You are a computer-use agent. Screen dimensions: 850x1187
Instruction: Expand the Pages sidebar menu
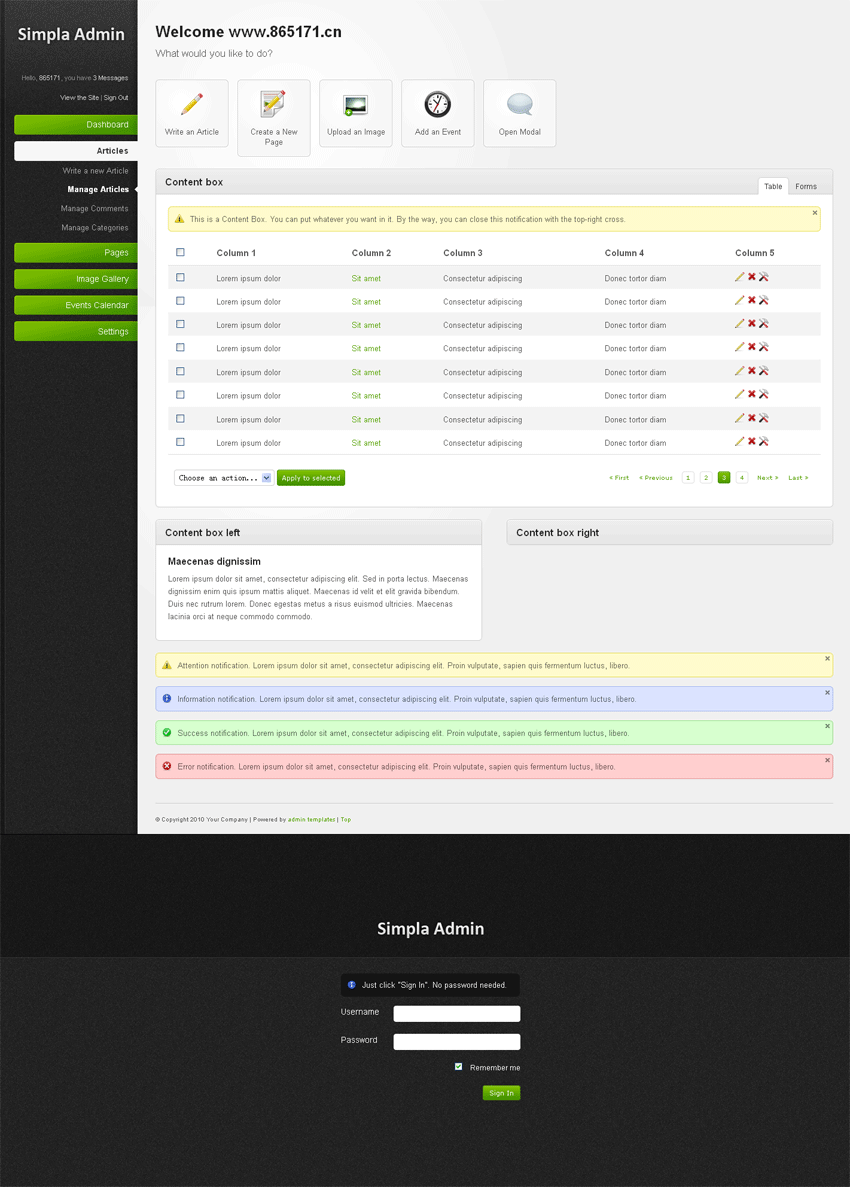76,253
